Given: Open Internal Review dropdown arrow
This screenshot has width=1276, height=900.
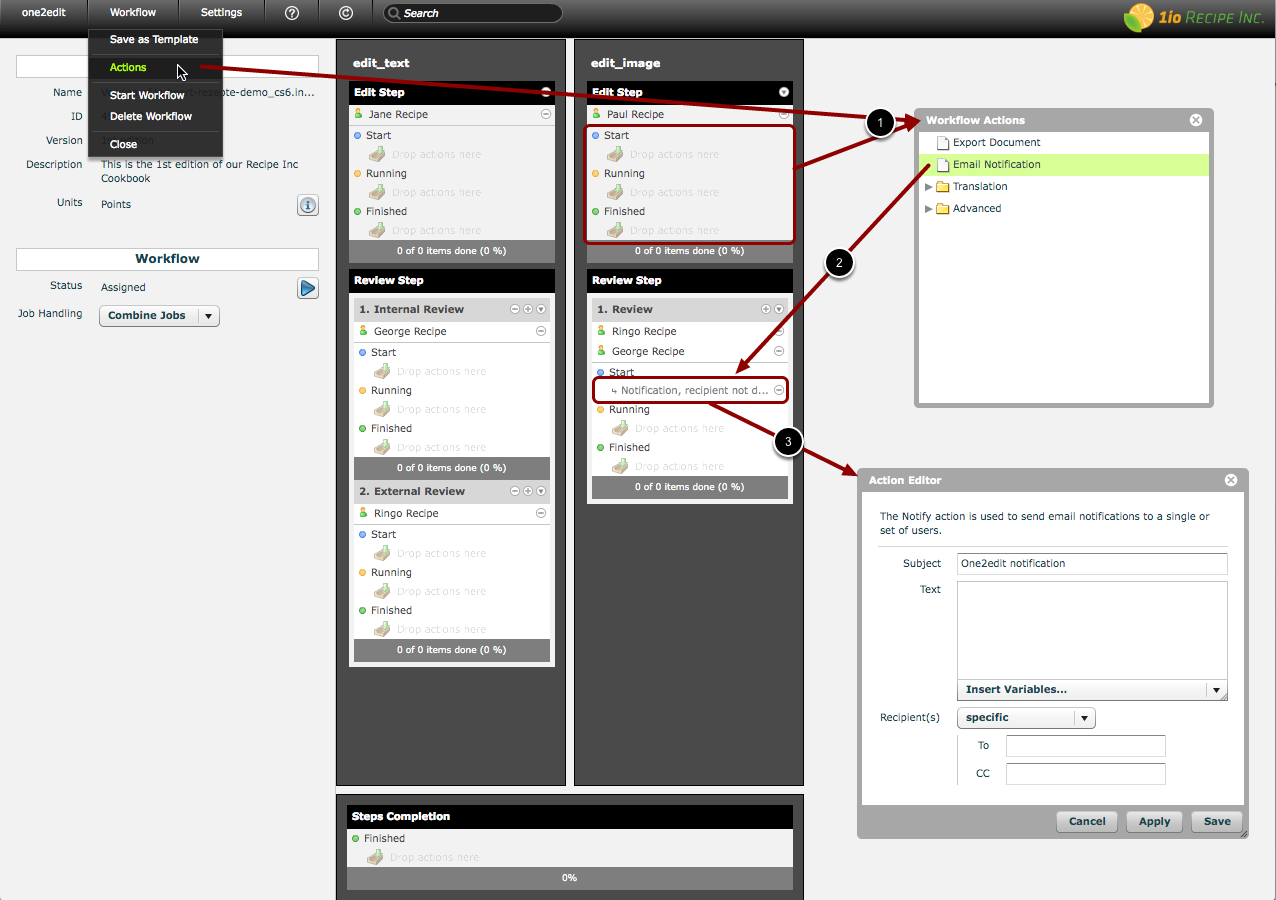Looking at the screenshot, I should [x=541, y=310].
